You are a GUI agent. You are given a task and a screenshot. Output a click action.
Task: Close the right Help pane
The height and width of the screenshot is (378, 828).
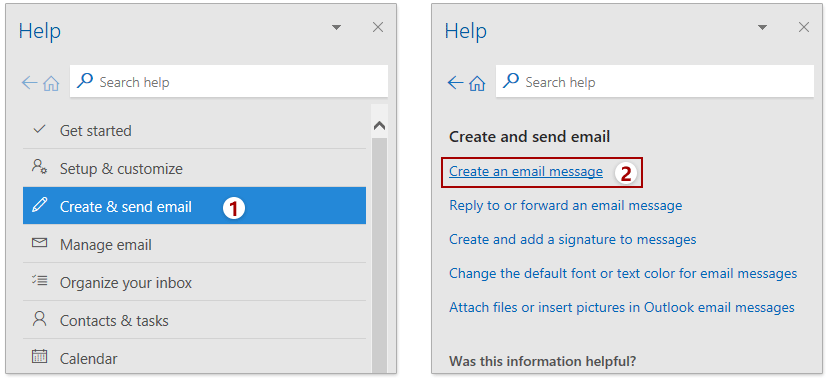804,27
